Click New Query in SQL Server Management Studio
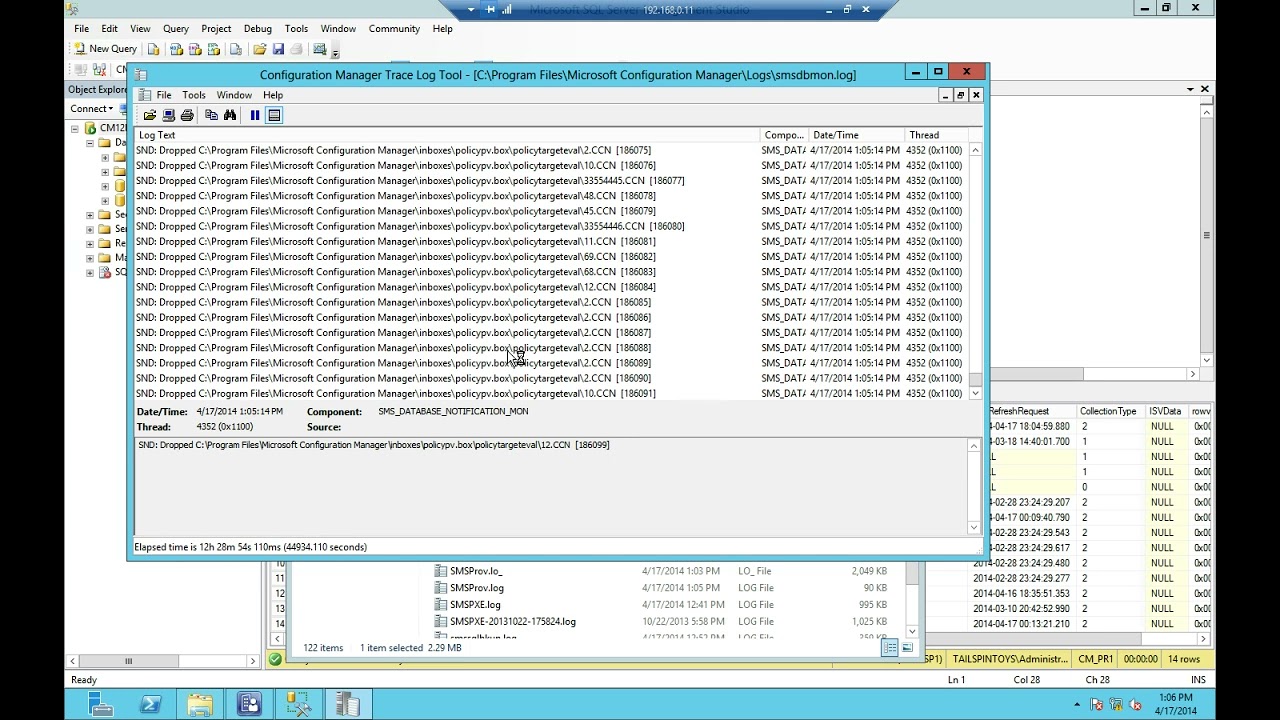 tap(106, 48)
